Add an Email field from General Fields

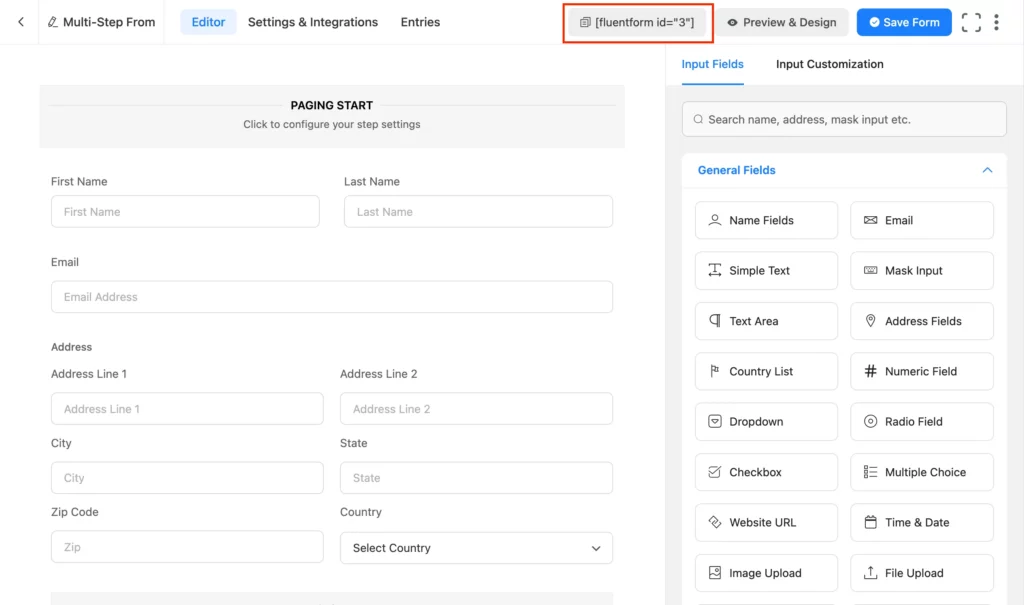921,220
